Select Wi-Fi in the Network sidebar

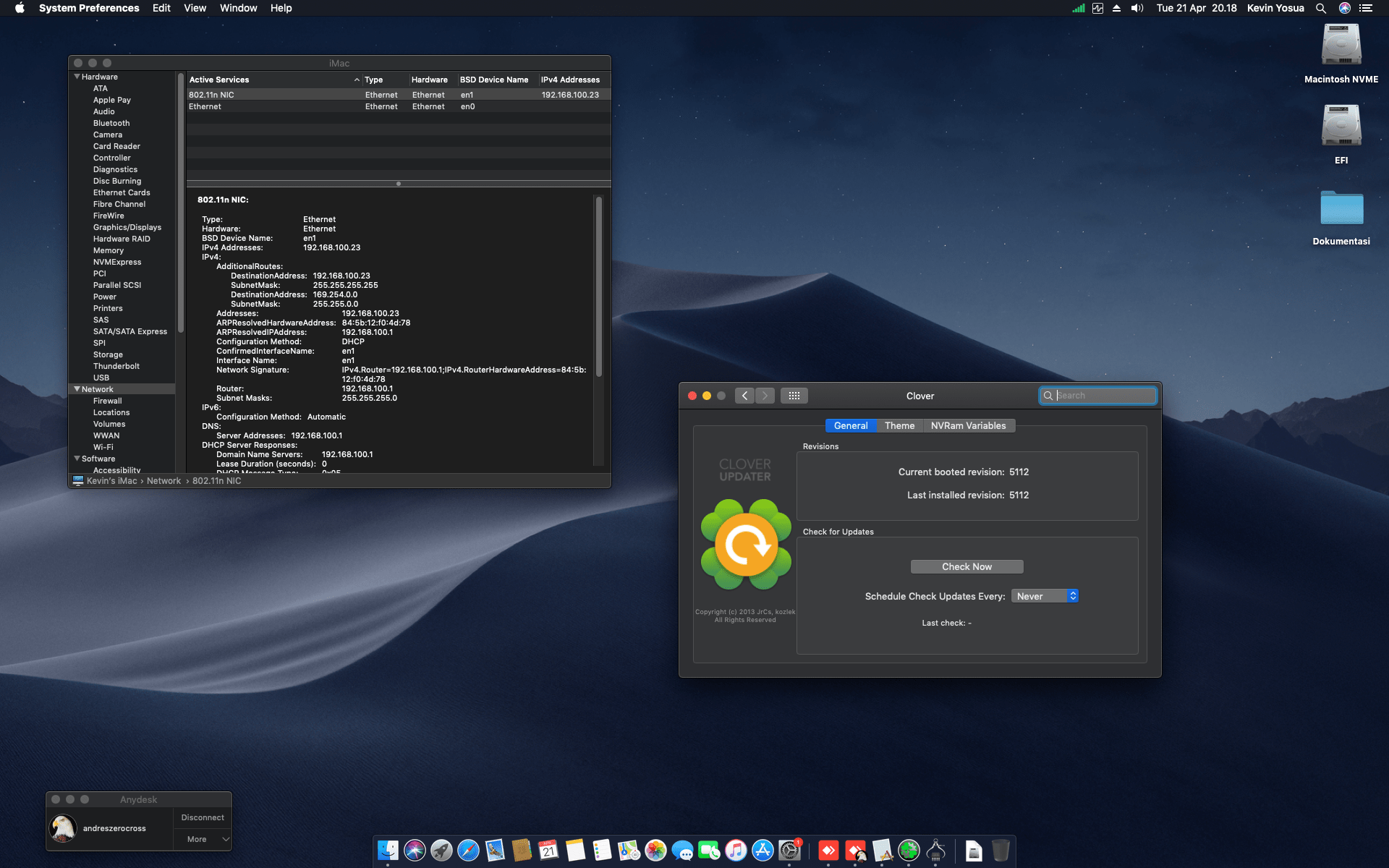point(103,447)
